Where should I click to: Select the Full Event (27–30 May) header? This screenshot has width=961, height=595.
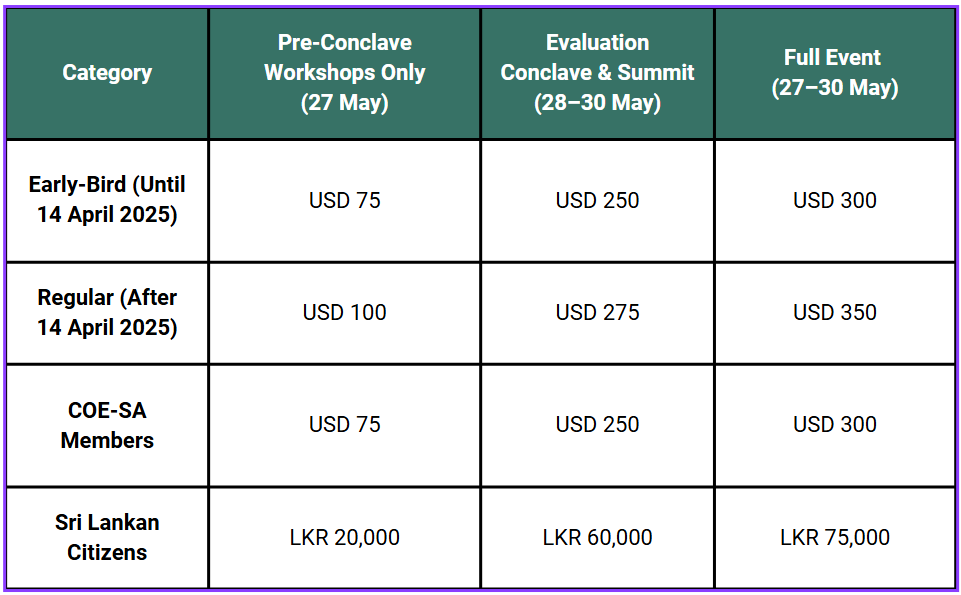(x=835, y=72)
